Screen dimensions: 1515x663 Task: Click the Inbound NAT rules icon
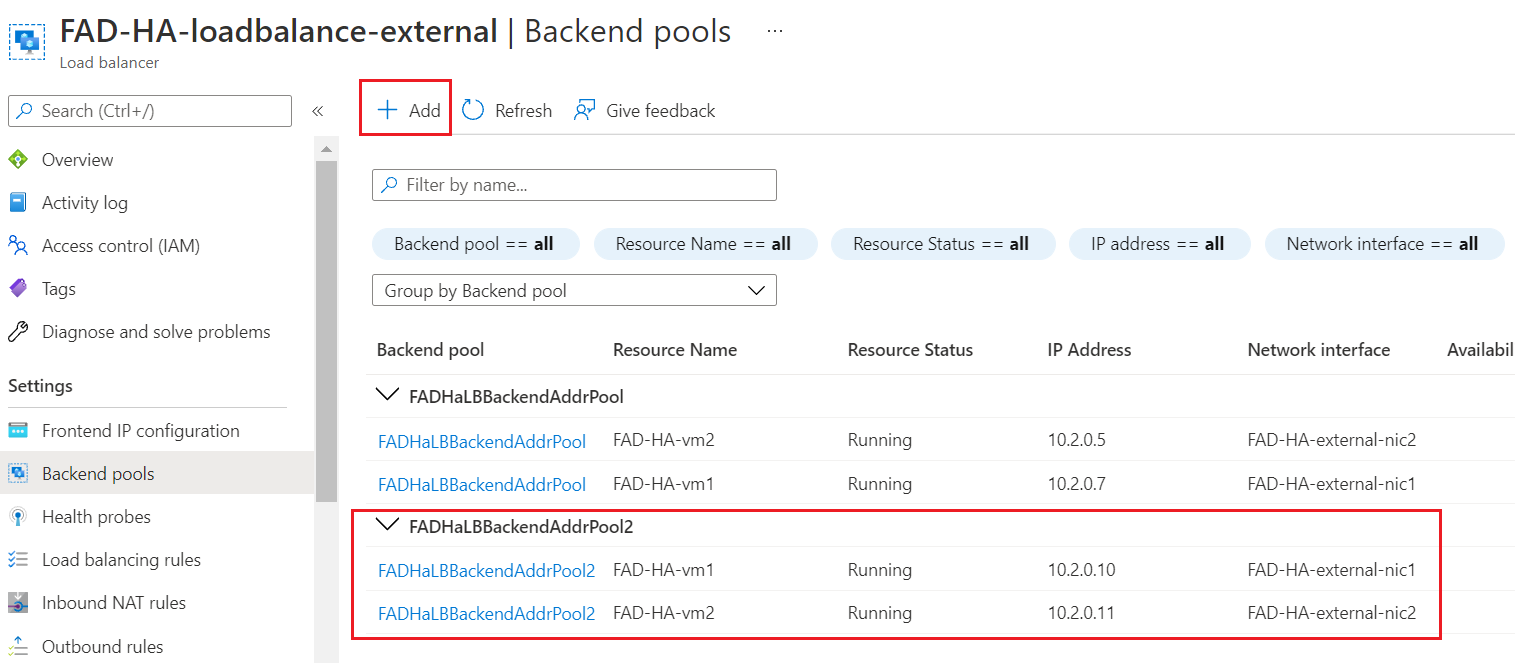20,602
